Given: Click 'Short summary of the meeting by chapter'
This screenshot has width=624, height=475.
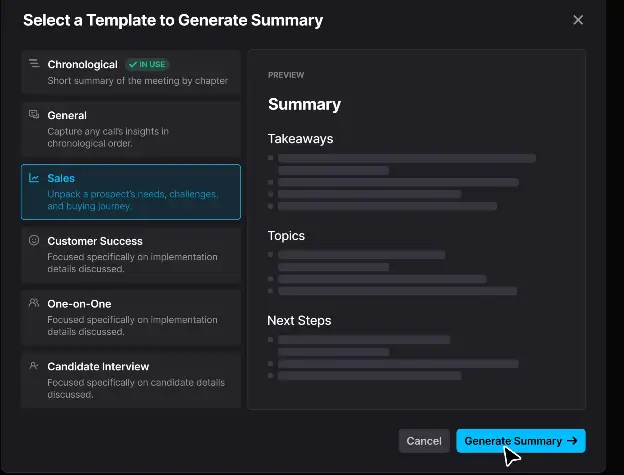Looking at the screenshot, I should (138, 81).
